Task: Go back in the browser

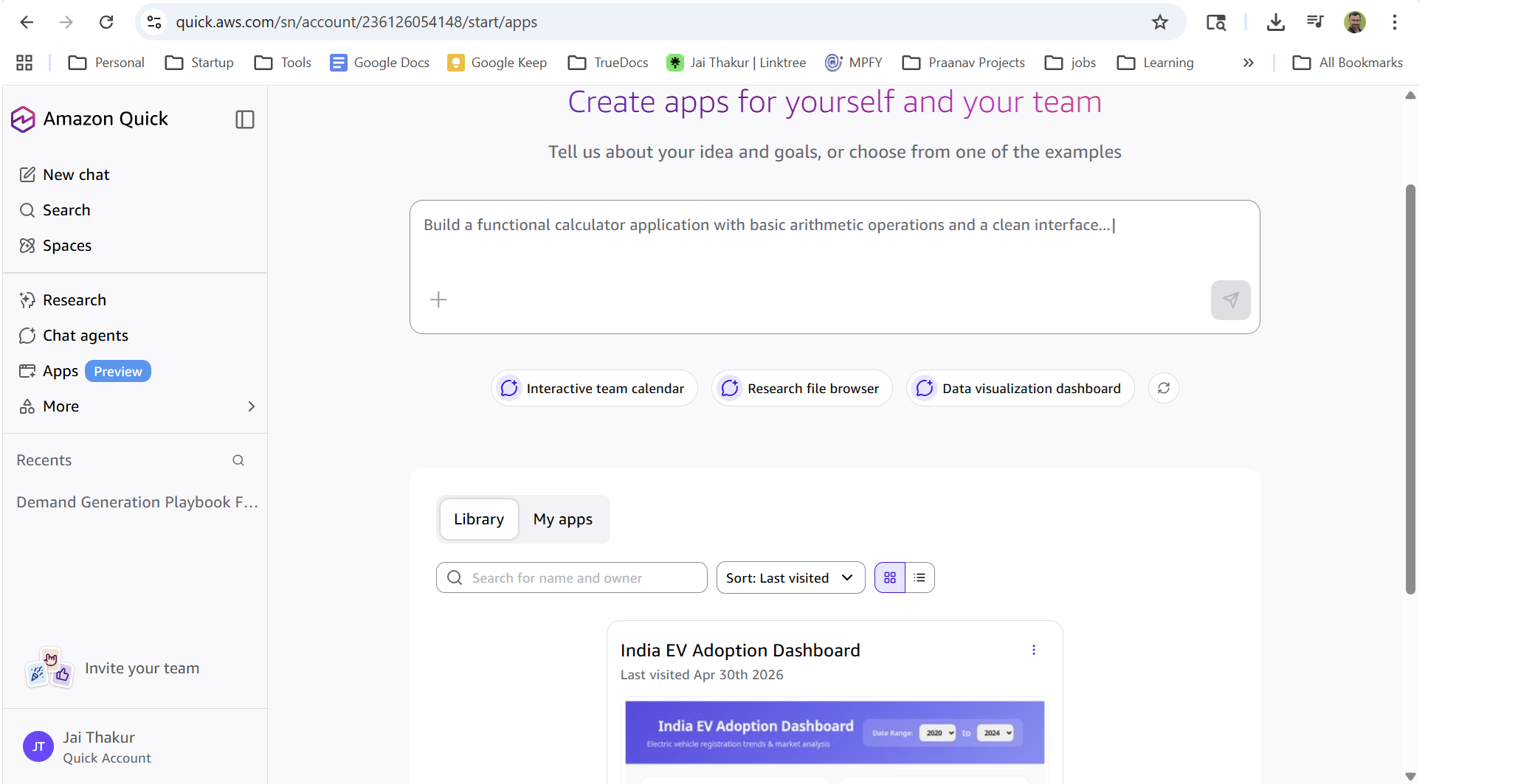Action: point(27,22)
